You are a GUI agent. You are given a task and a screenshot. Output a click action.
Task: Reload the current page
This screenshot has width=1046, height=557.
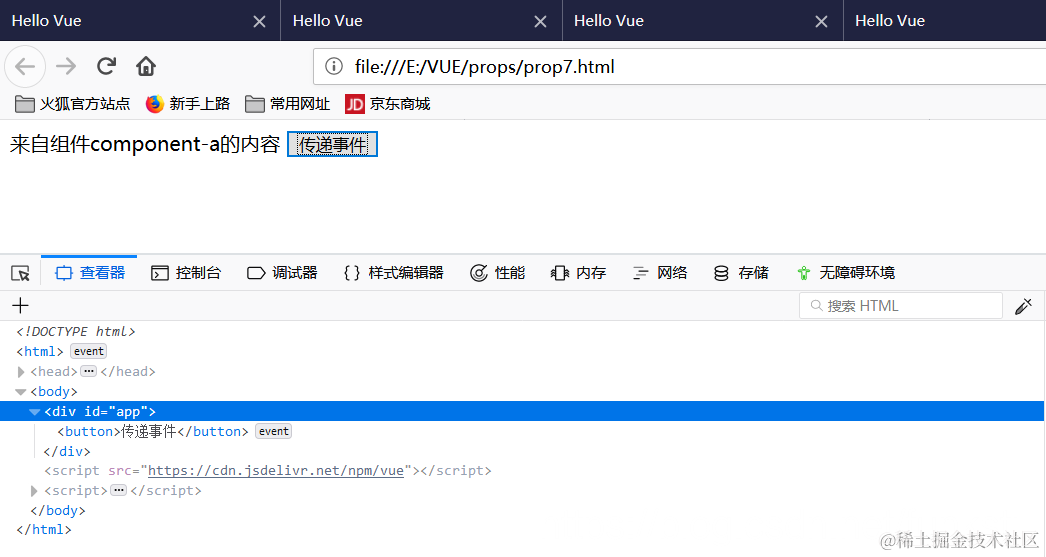point(107,66)
